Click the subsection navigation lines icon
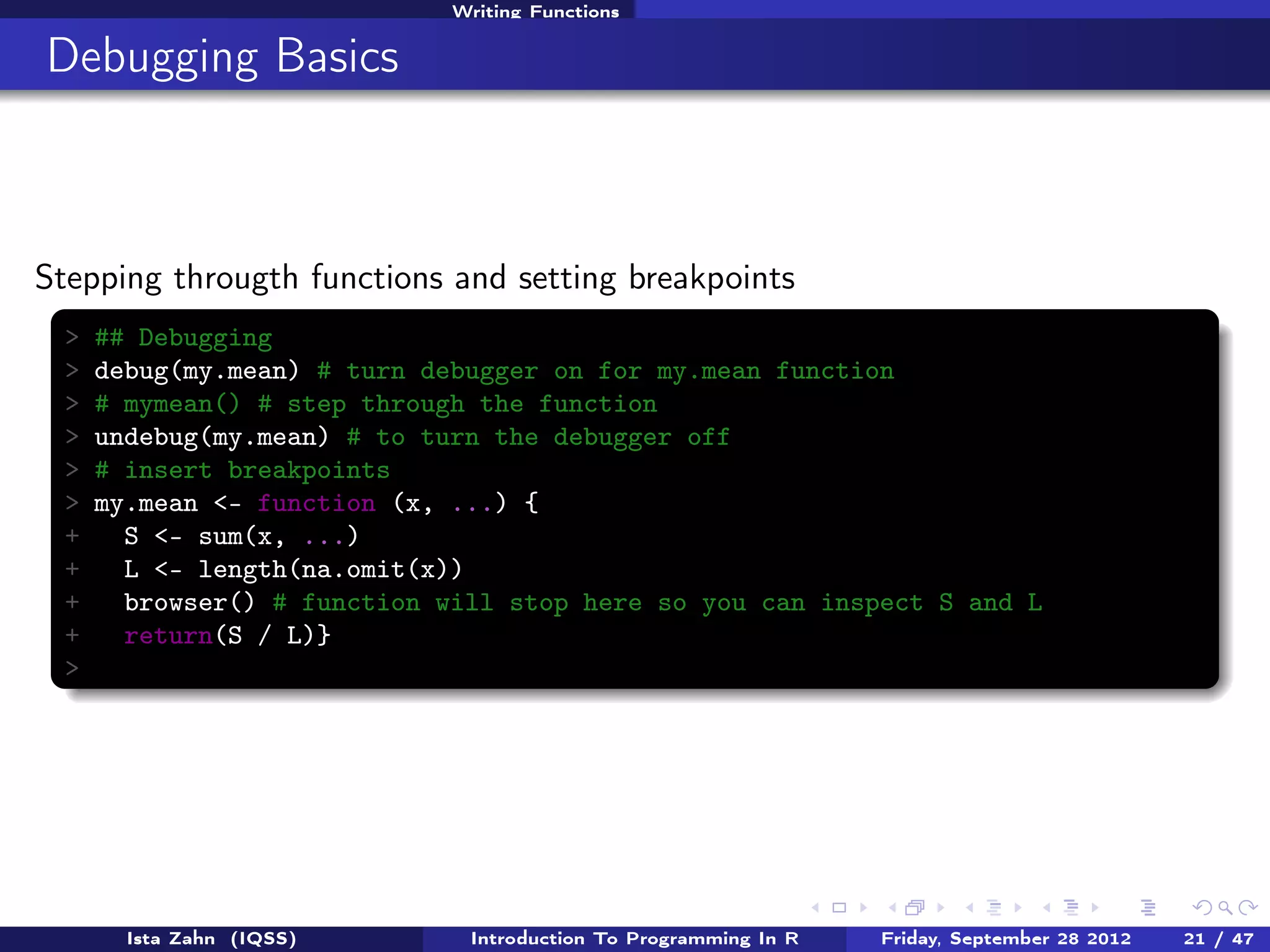 (x=994, y=908)
